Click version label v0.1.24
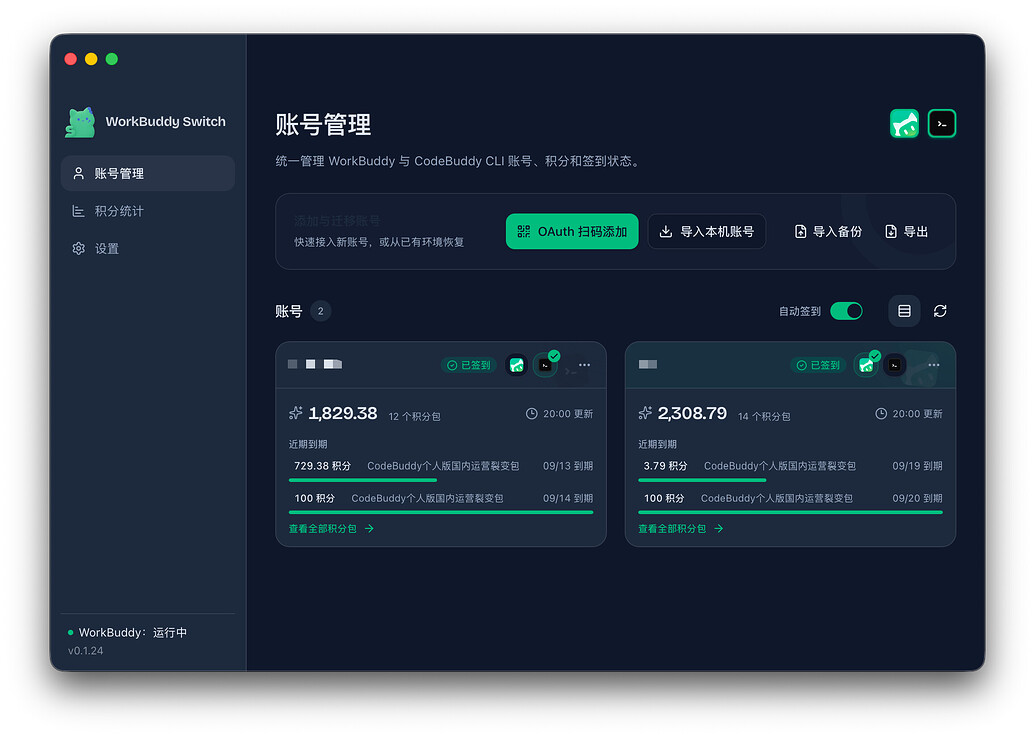Screen dimensions: 1035x736 pos(85,651)
